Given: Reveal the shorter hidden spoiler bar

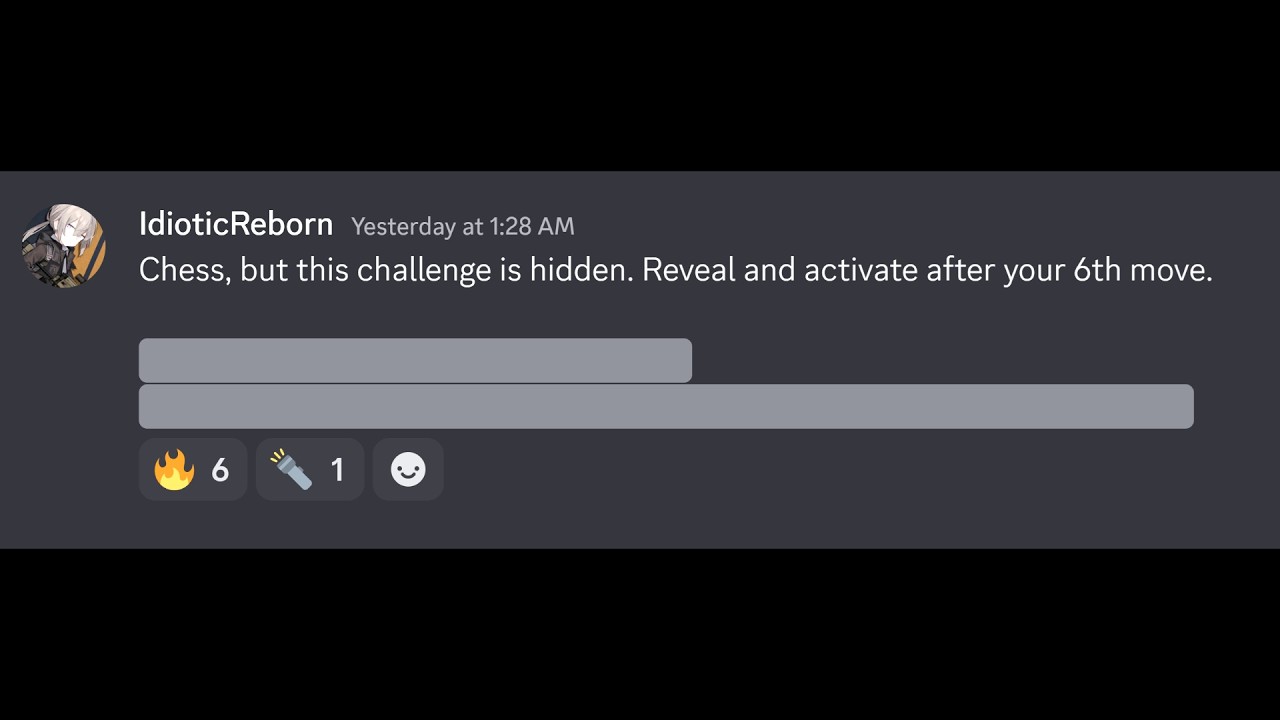Looking at the screenshot, I should pyautogui.click(x=415, y=360).
